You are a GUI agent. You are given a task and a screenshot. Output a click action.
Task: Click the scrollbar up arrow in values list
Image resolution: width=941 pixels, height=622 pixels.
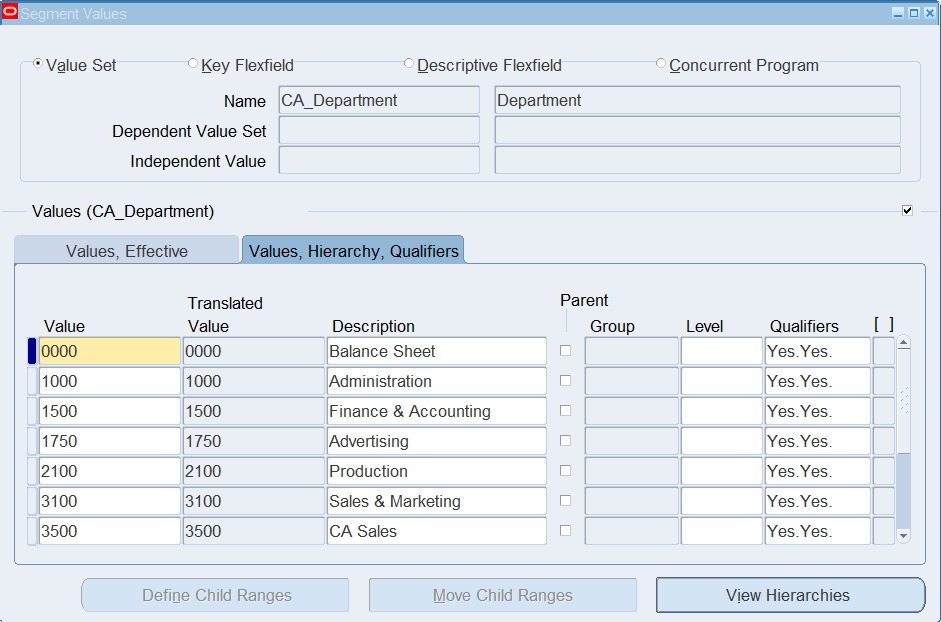click(x=903, y=343)
